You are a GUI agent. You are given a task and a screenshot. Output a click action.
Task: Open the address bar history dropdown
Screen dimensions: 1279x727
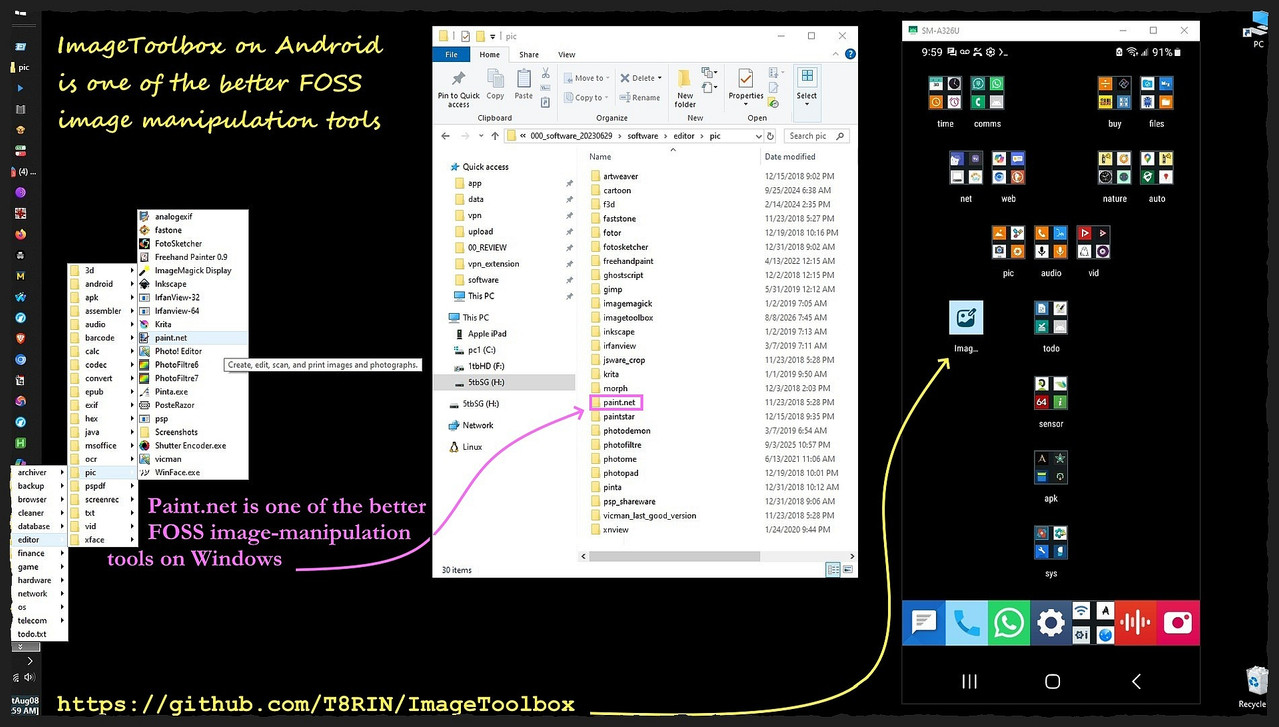coord(757,136)
